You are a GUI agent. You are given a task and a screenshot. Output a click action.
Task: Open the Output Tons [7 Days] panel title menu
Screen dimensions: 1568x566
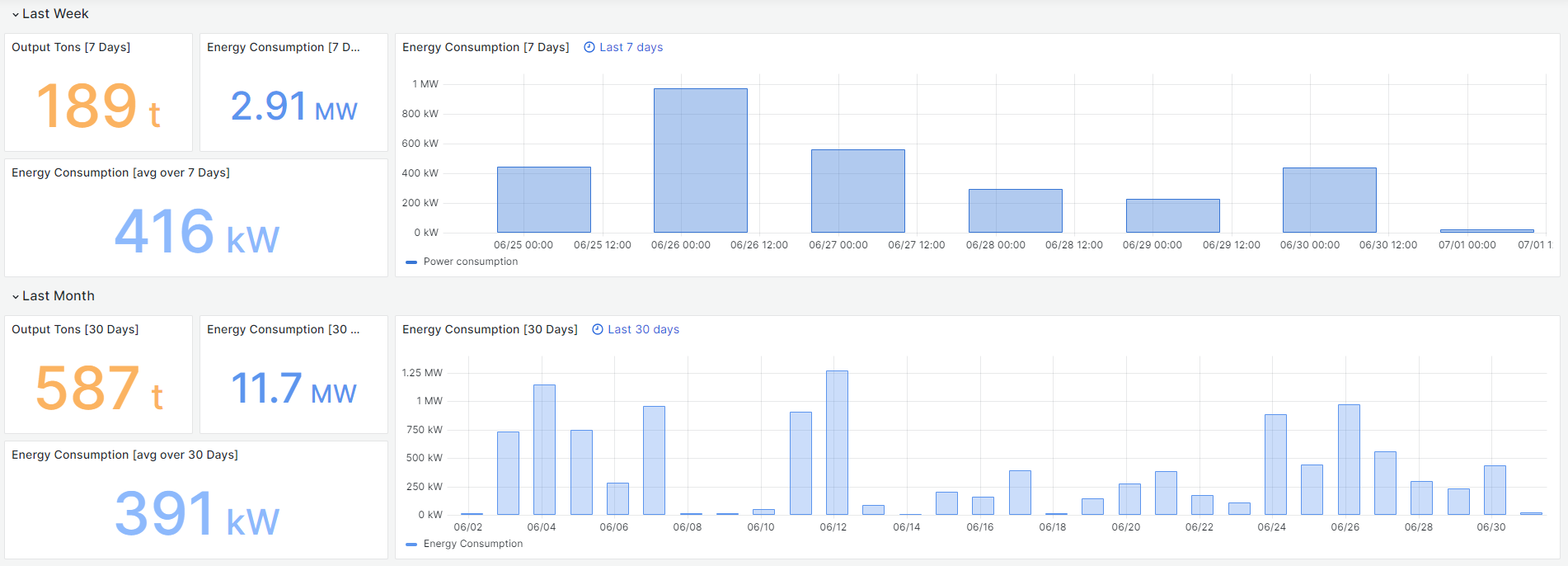point(71,48)
